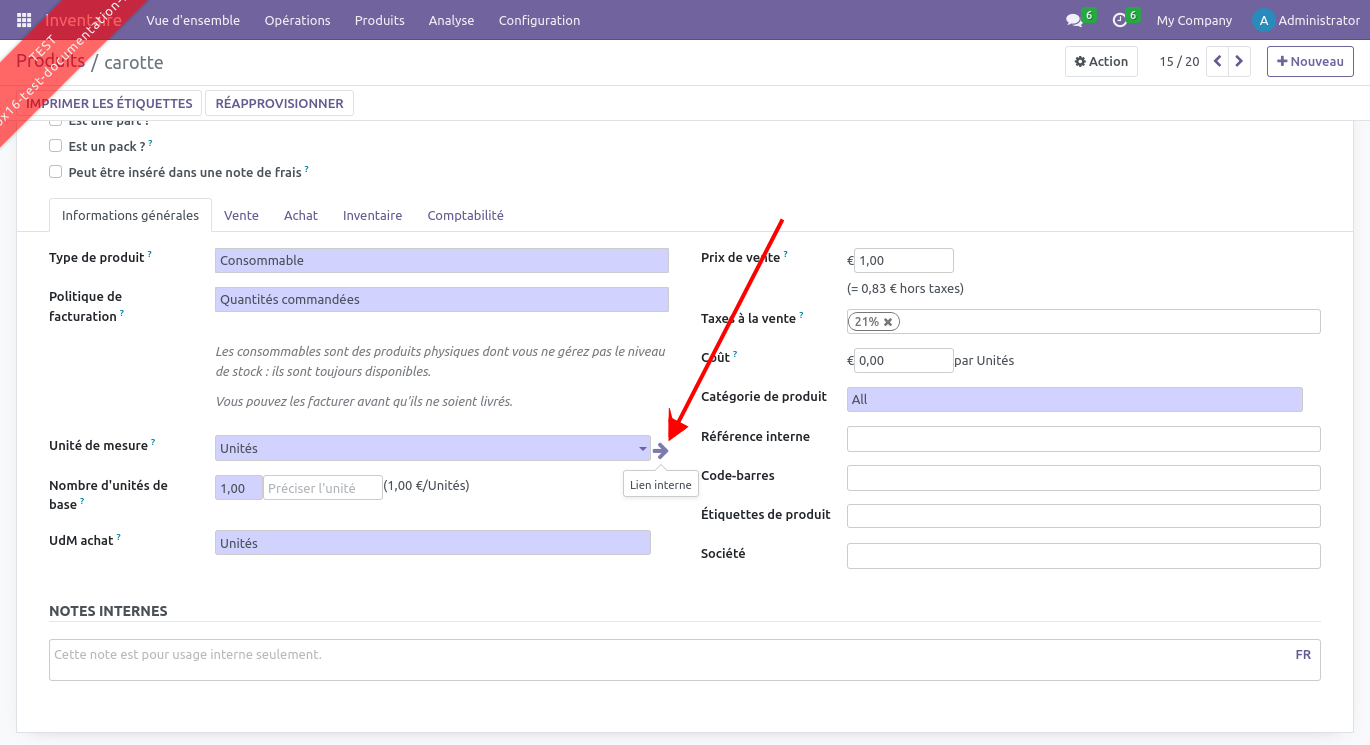Click the Taxes à la vente field
The width and height of the screenshot is (1370, 745).
pyautogui.click(x=1084, y=322)
